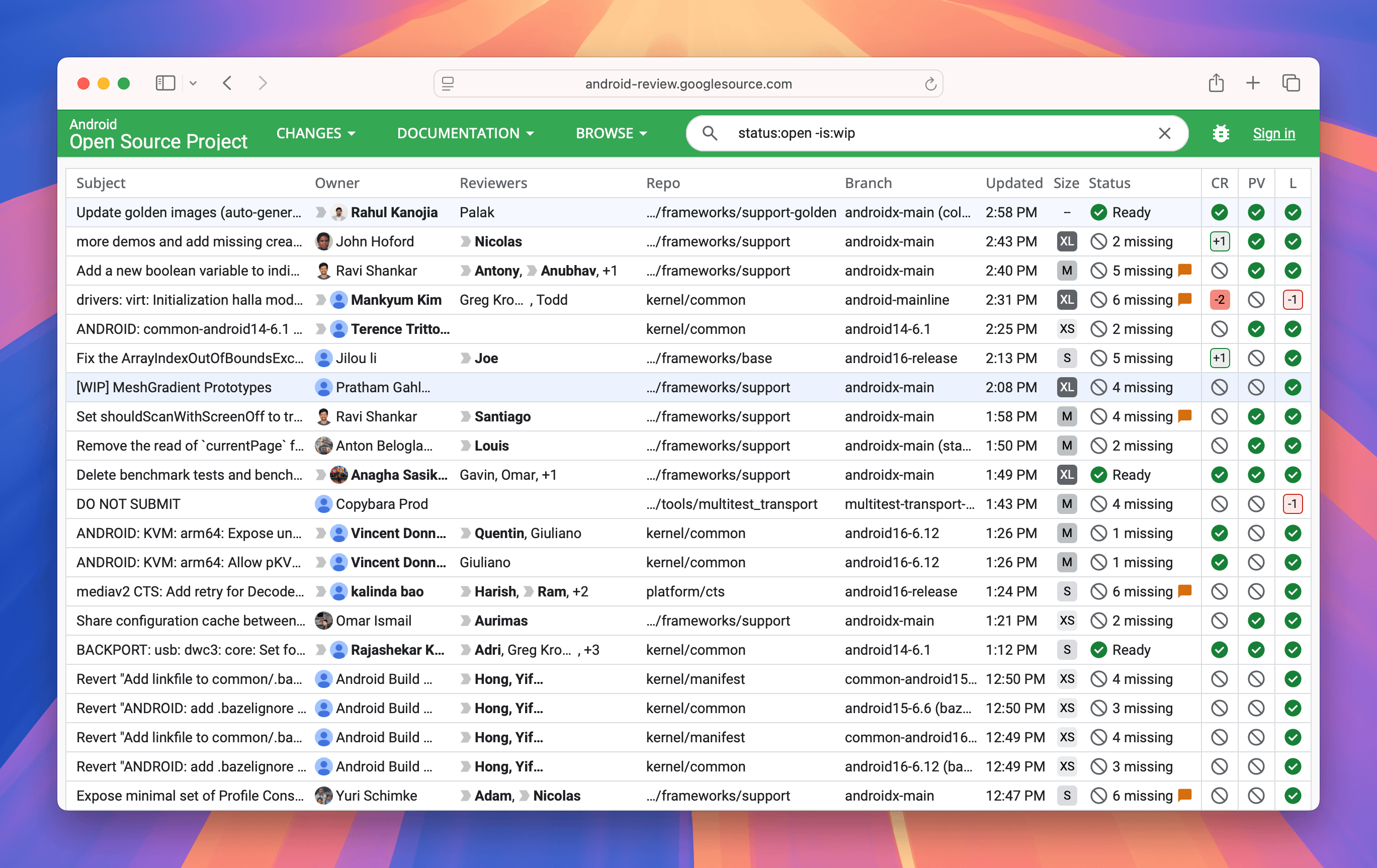Open the tab chevron beside the sidebar button
This screenshot has height=868, width=1377.
pos(193,83)
